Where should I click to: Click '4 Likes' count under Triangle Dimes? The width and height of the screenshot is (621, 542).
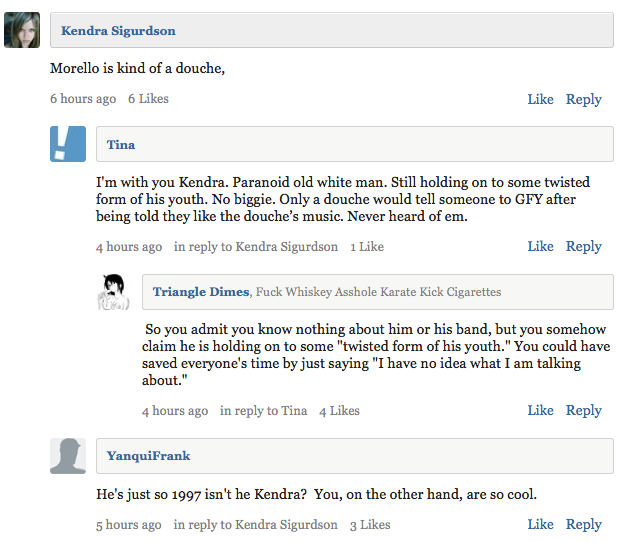339,411
